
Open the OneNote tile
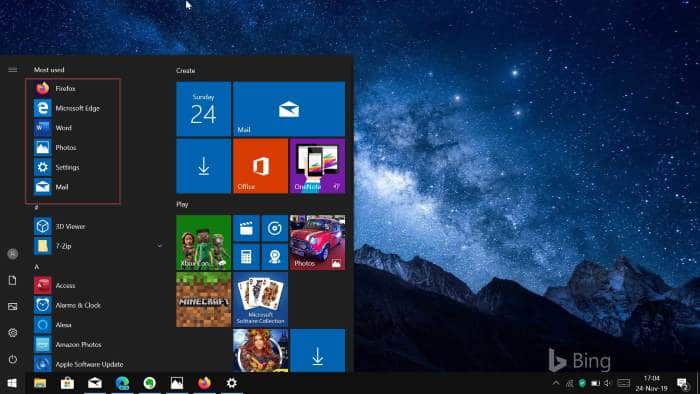tap(317, 166)
